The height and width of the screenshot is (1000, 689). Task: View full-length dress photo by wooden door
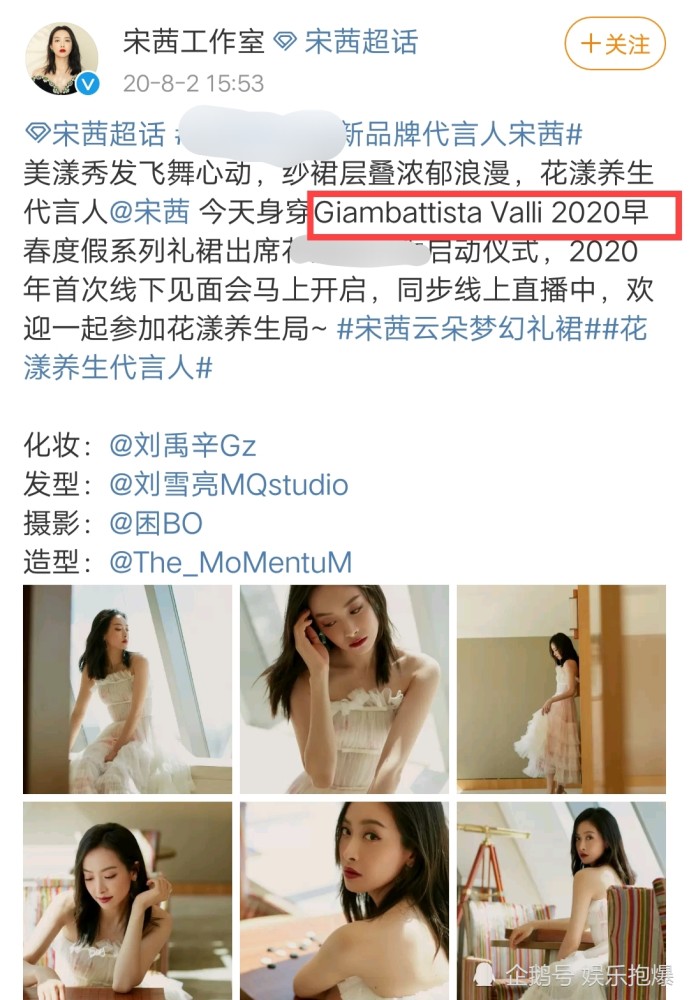tap(561, 689)
